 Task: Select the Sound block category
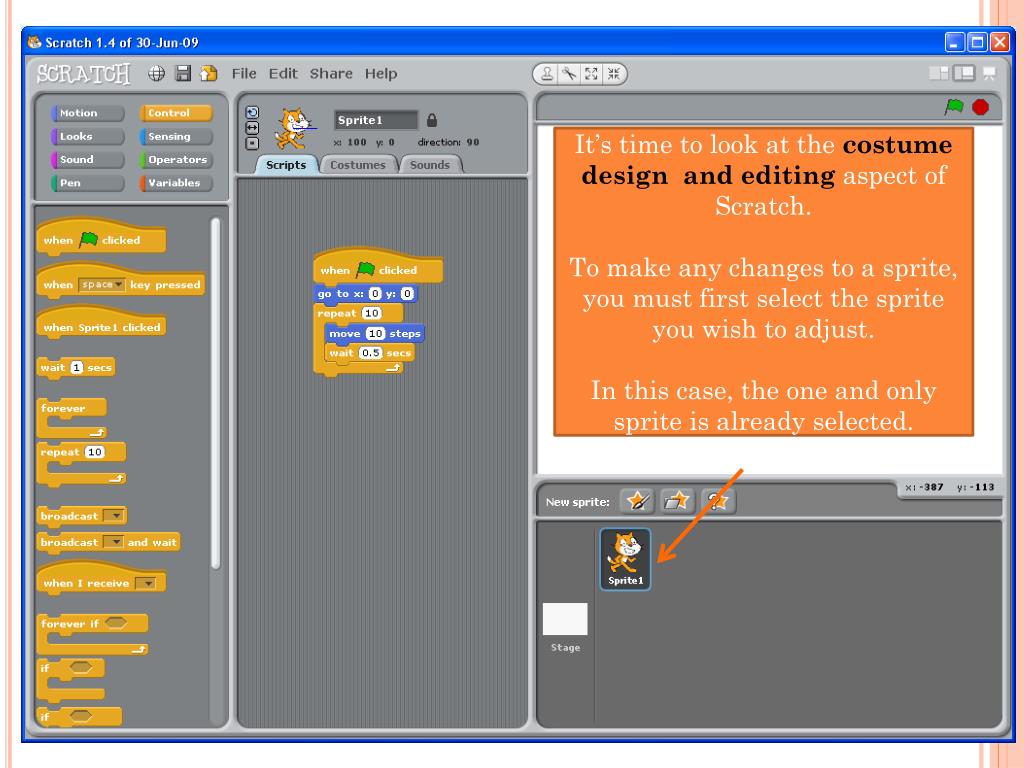[x=88, y=159]
